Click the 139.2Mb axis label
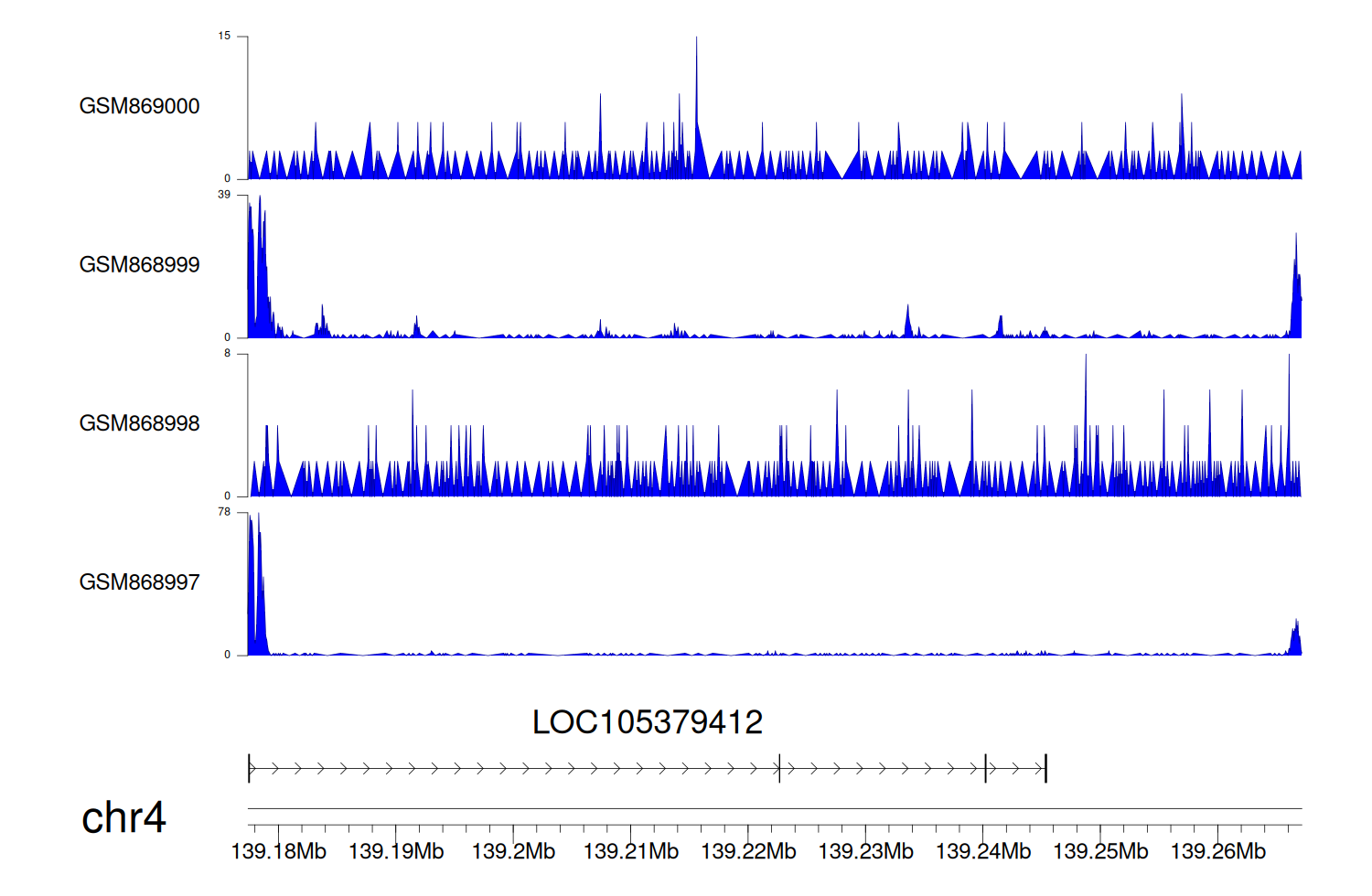 click(513, 851)
